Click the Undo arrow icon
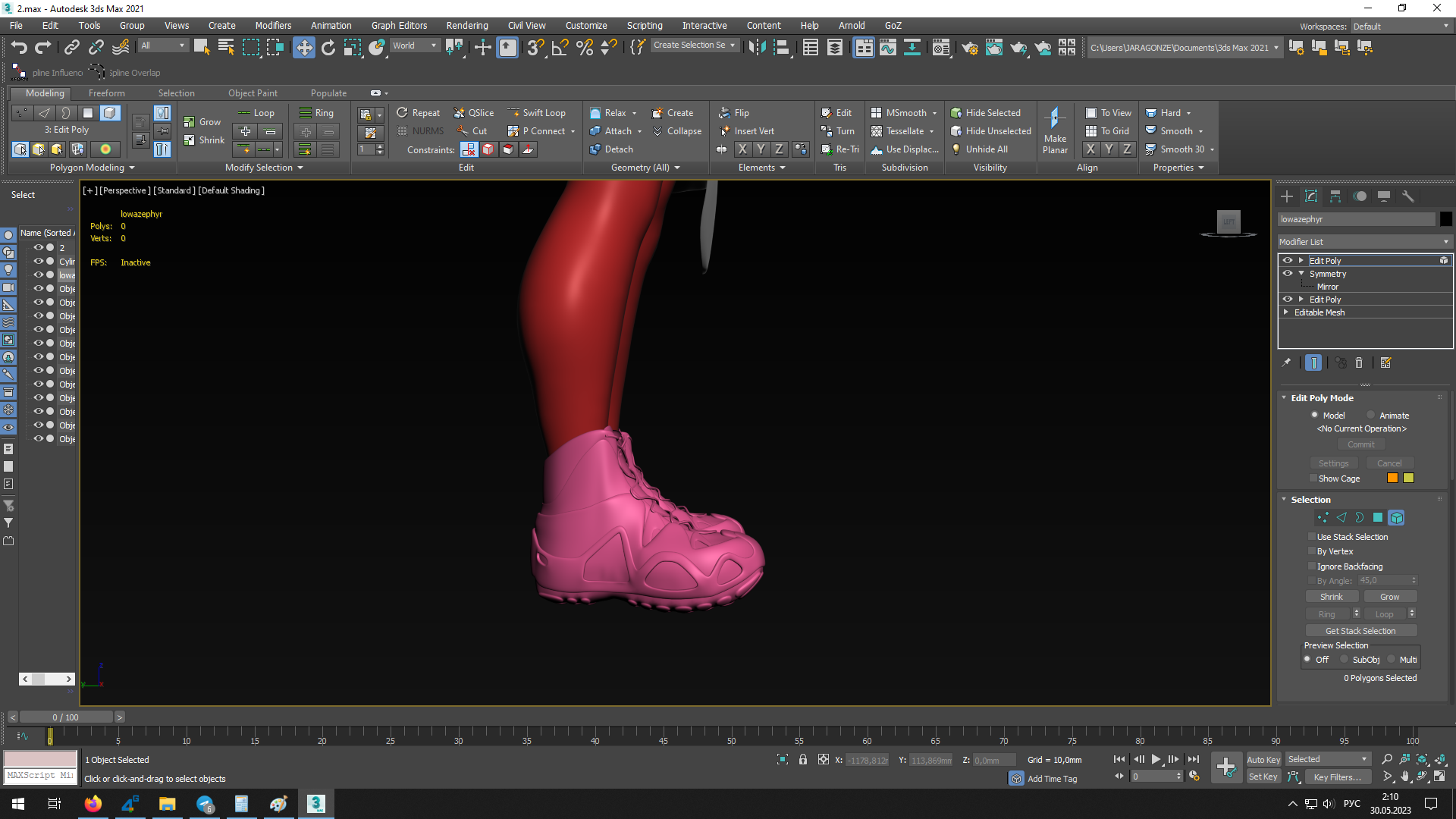 coord(19,48)
